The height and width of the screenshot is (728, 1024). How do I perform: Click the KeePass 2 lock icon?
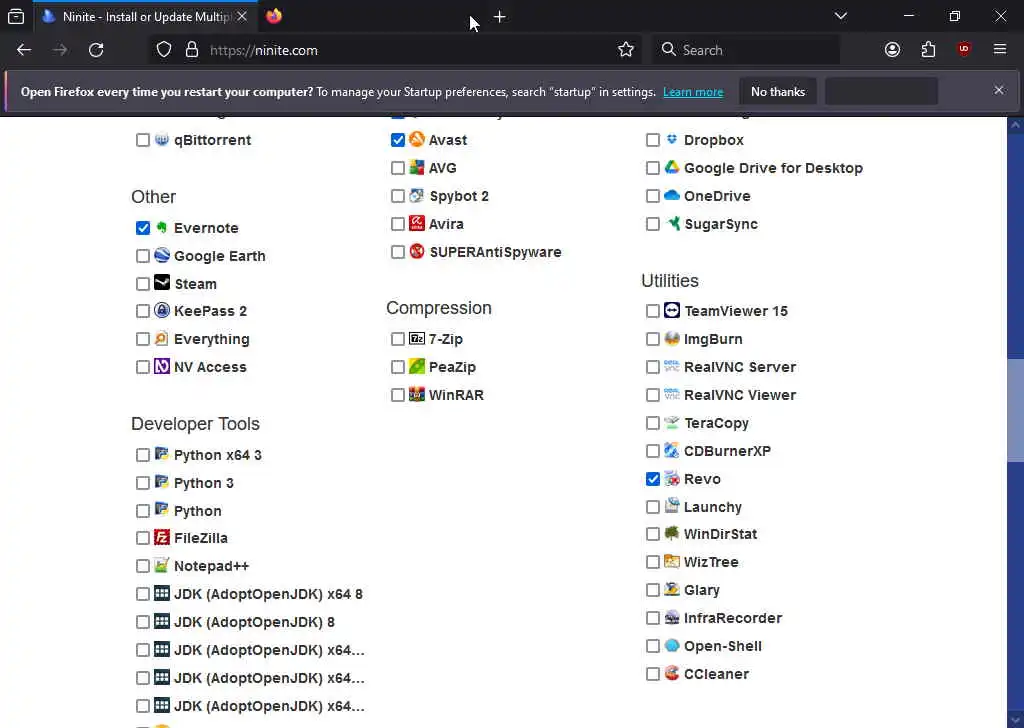click(x=162, y=310)
